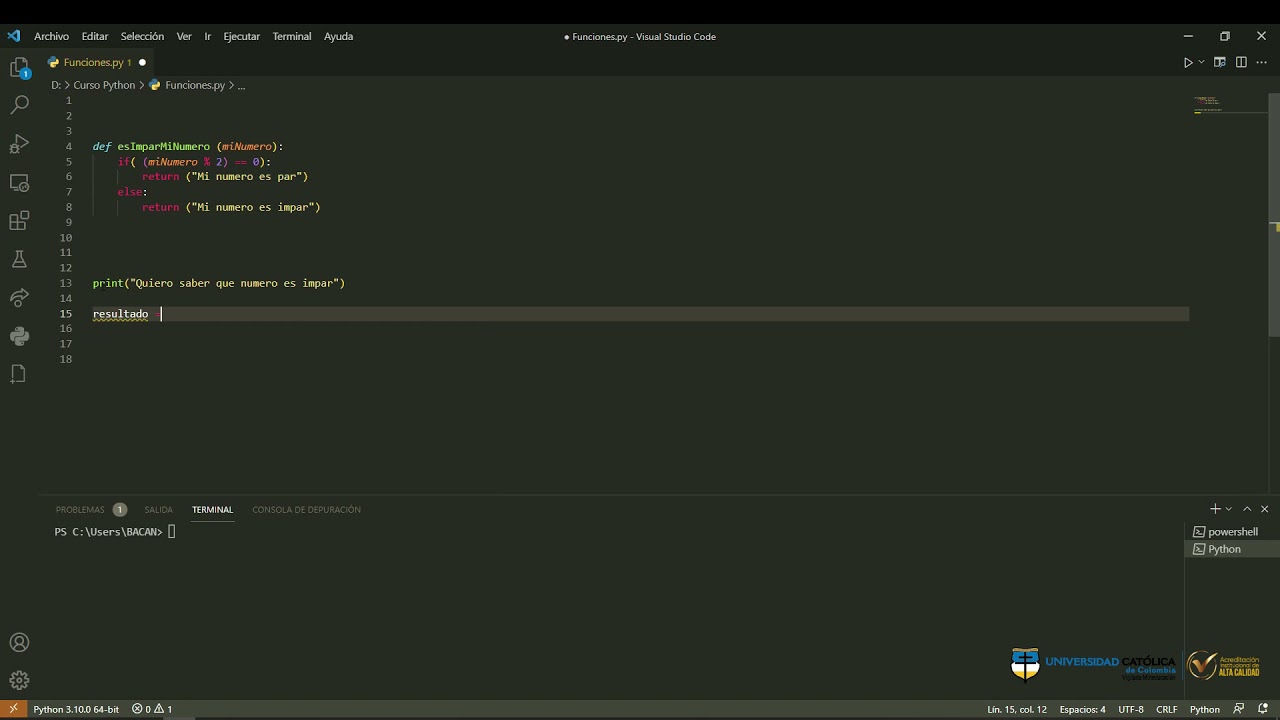Open the errors and warnings indicator
Screen dimensions: 1280x720
tap(152, 709)
